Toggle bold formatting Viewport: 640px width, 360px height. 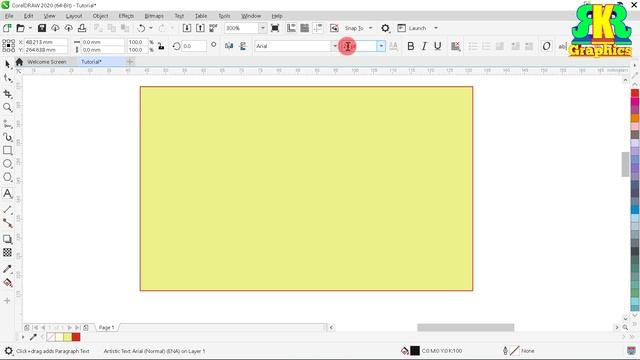click(x=411, y=46)
